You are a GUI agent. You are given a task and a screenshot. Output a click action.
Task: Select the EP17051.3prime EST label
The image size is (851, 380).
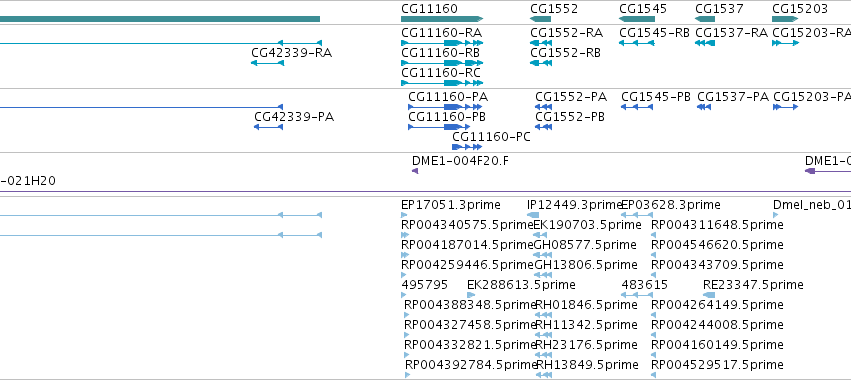[450, 205]
